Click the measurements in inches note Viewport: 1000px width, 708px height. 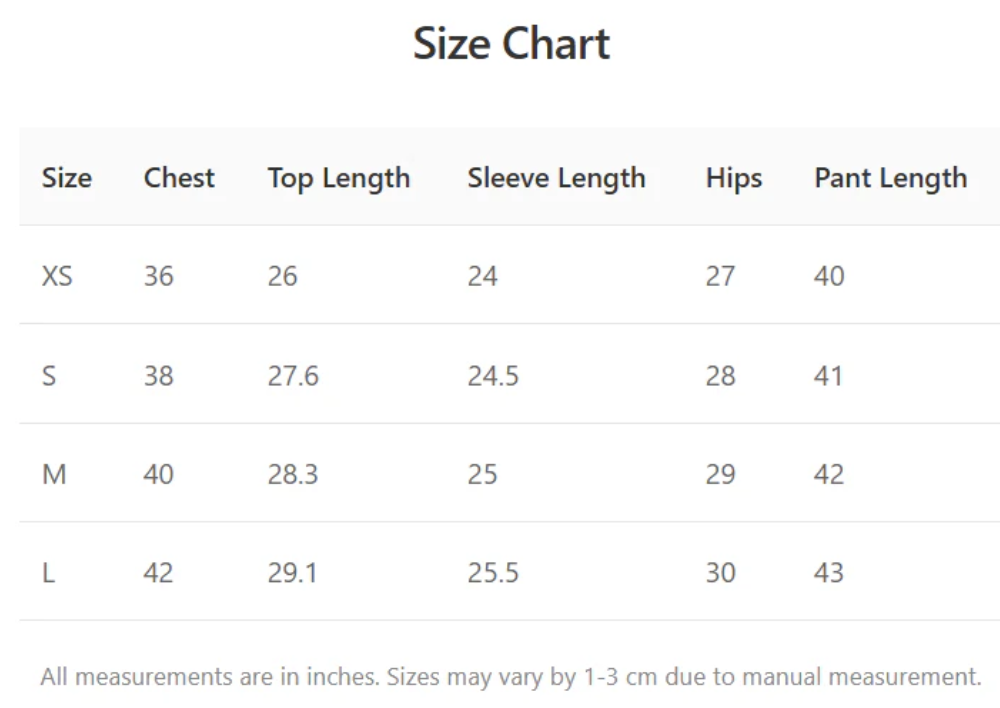pos(510,677)
